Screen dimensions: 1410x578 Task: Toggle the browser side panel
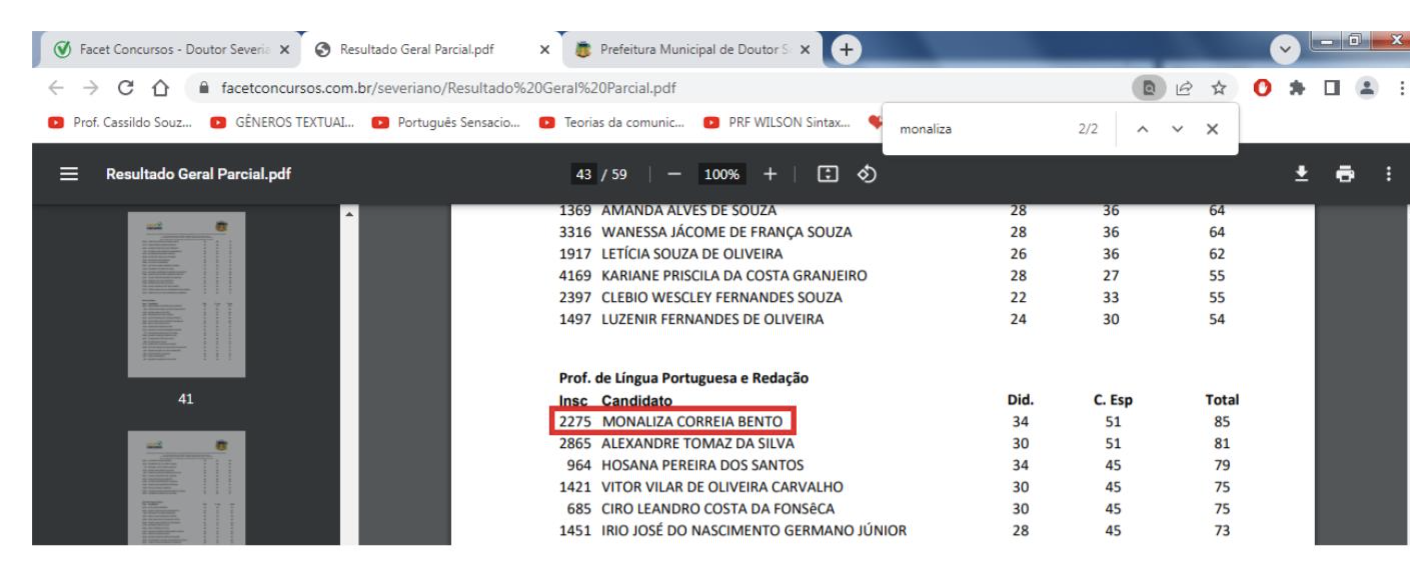click(1331, 88)
